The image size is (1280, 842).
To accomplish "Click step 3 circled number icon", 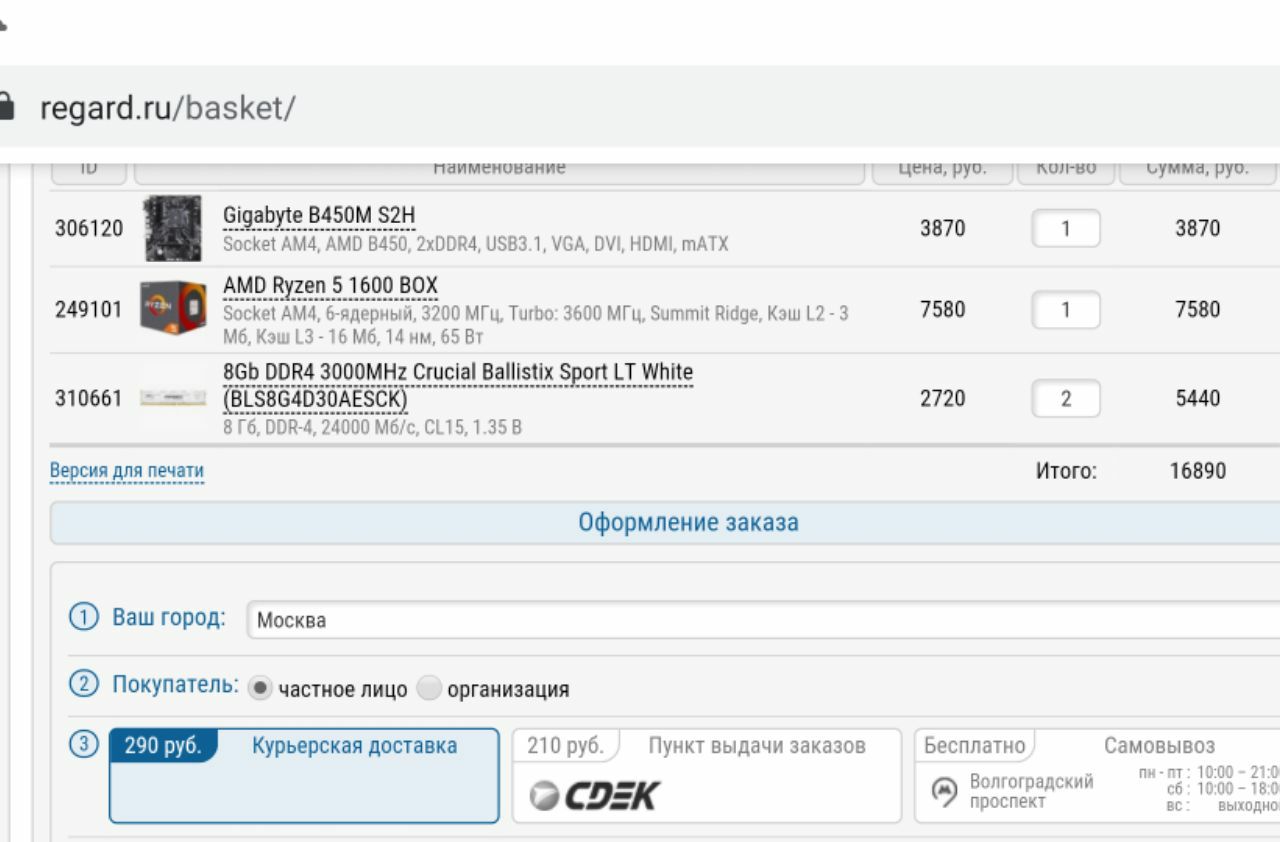I will tap(84, 744).
